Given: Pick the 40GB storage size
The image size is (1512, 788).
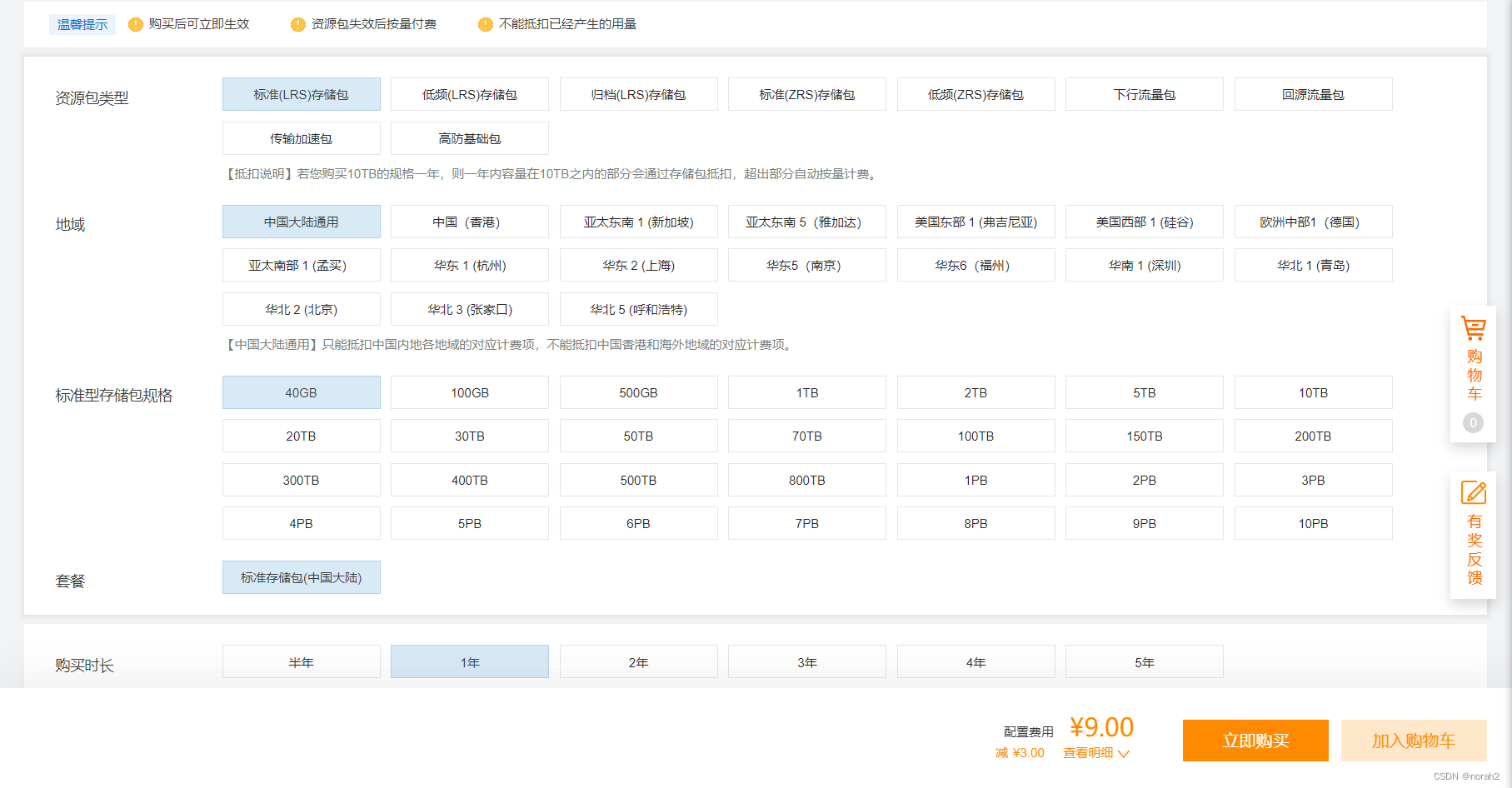Looking at the screenshot, I should click(302, 392).
